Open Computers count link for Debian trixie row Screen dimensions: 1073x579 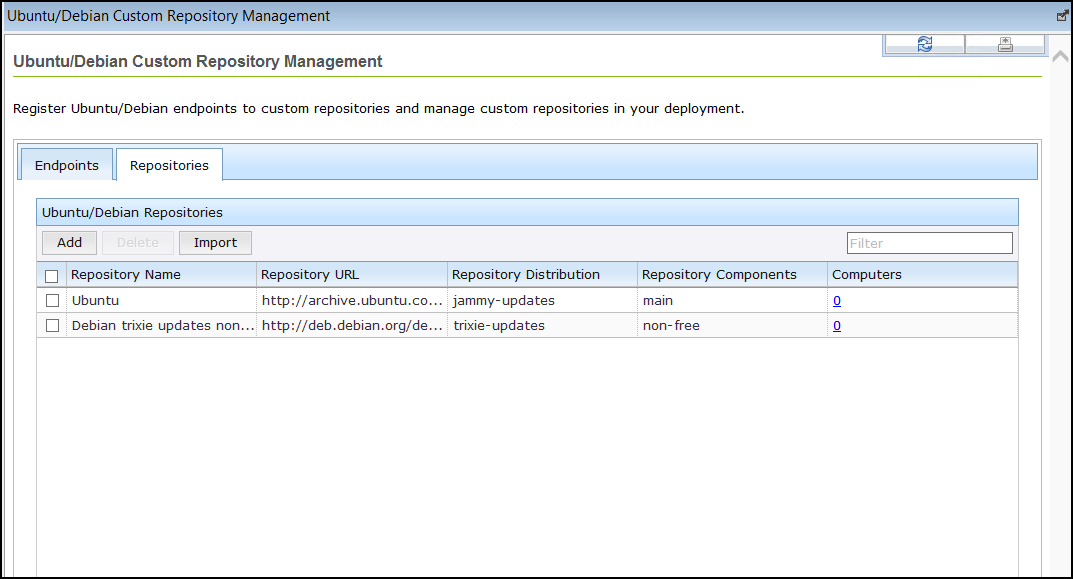(837, 326)
